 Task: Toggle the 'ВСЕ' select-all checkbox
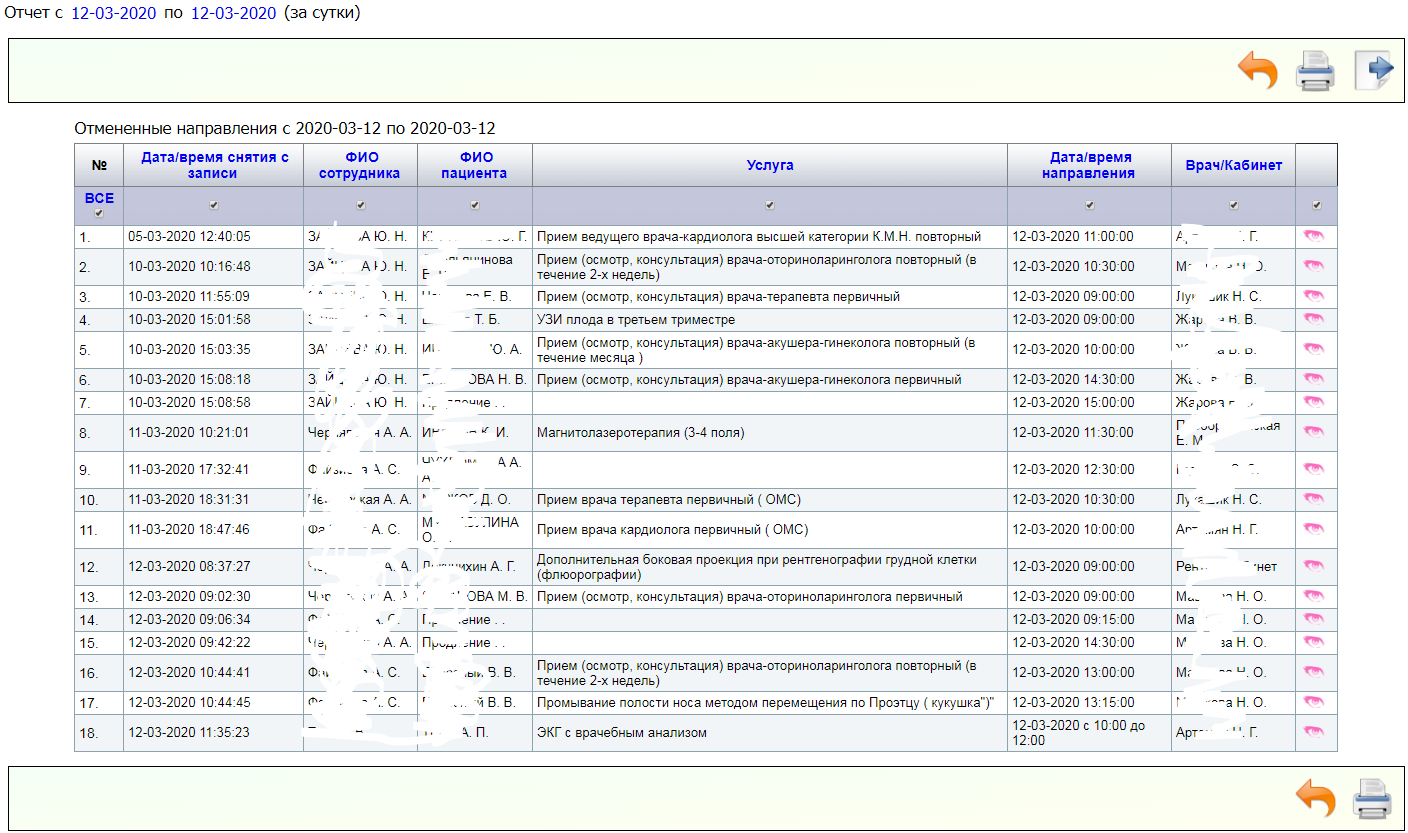coord(98,213)
